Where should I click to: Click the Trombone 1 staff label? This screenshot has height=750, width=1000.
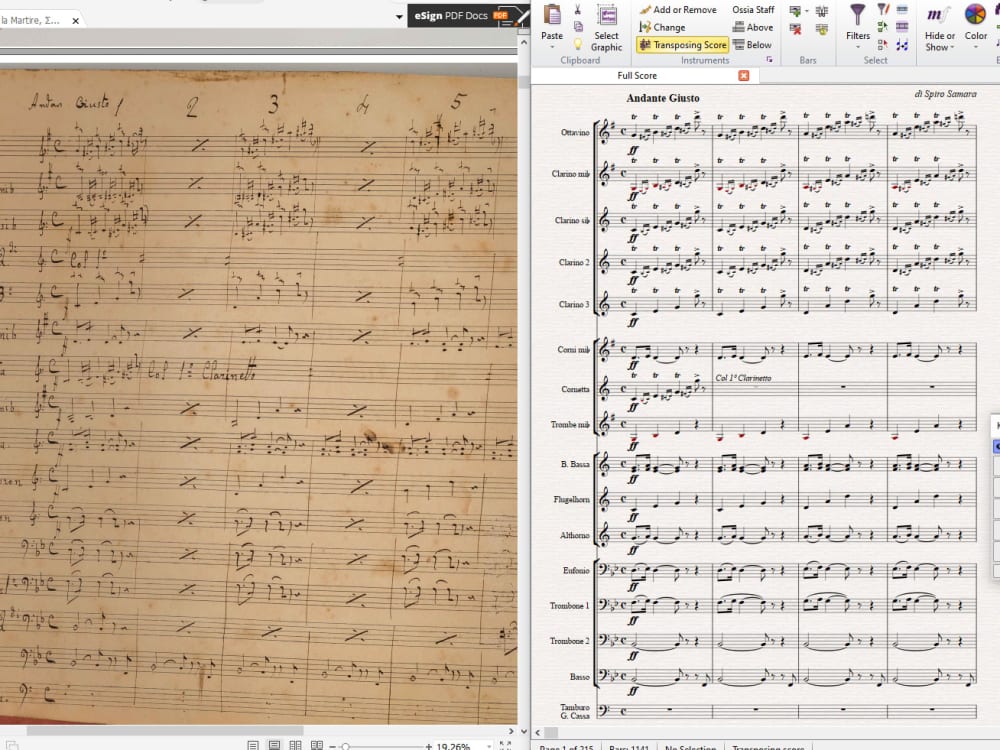click(570, 606)
